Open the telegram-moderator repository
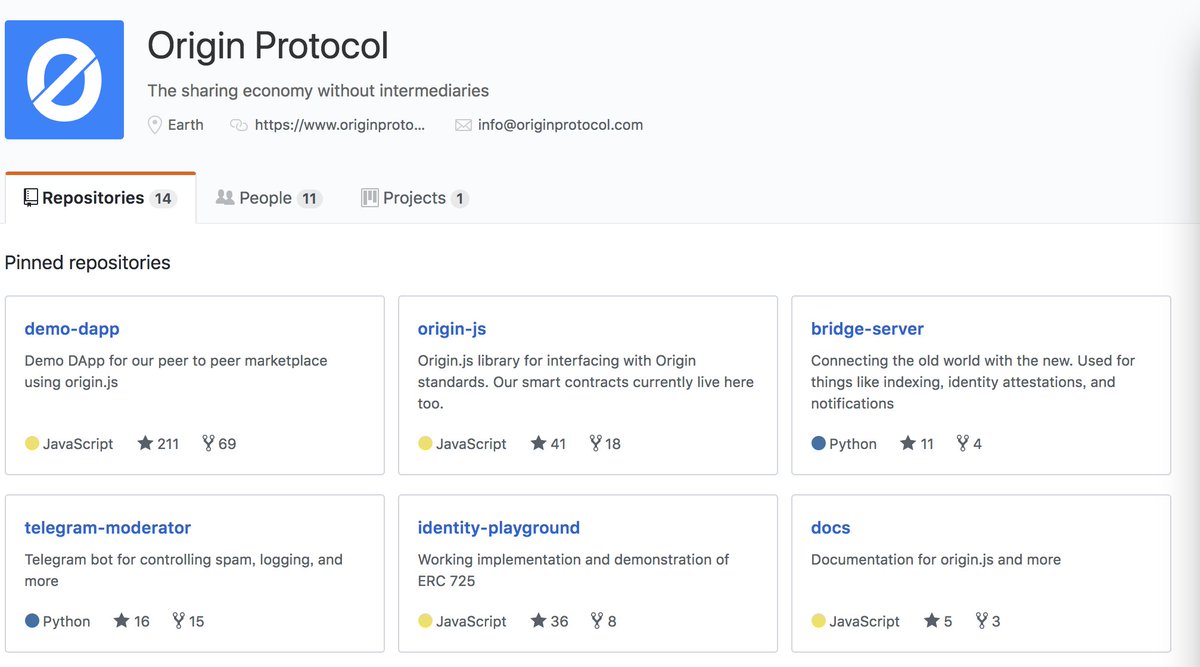 pos(107,528)
